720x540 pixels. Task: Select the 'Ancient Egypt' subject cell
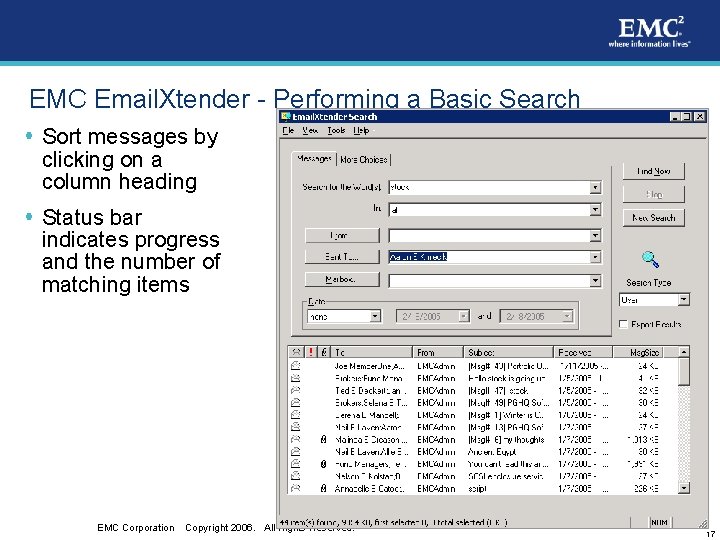click(492, 452)
